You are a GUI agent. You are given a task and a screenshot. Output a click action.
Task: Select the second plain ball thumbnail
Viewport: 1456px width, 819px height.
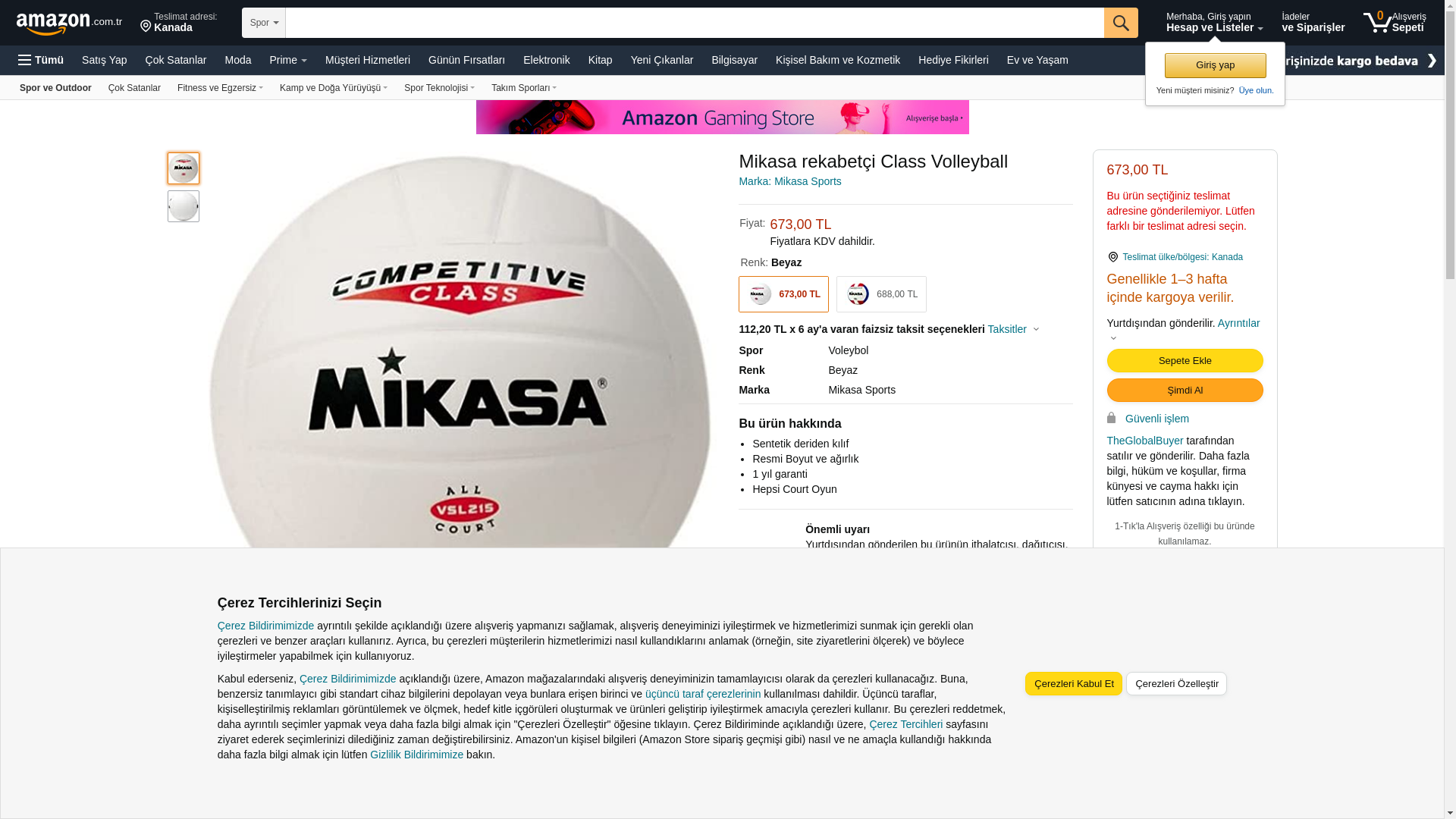point(184,206)
